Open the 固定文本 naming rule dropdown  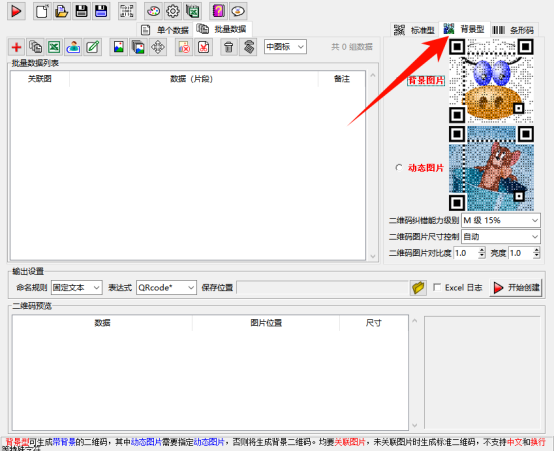[77, 288]
